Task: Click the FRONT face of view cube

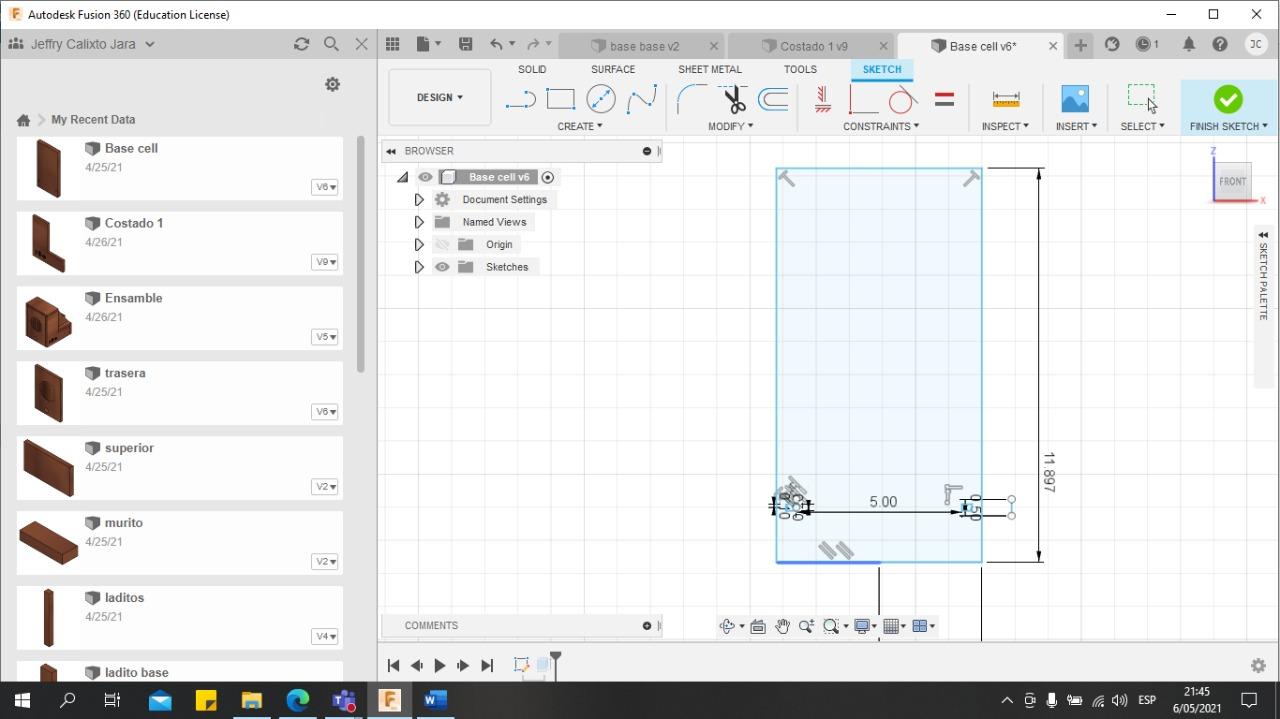Action: 1232,181
